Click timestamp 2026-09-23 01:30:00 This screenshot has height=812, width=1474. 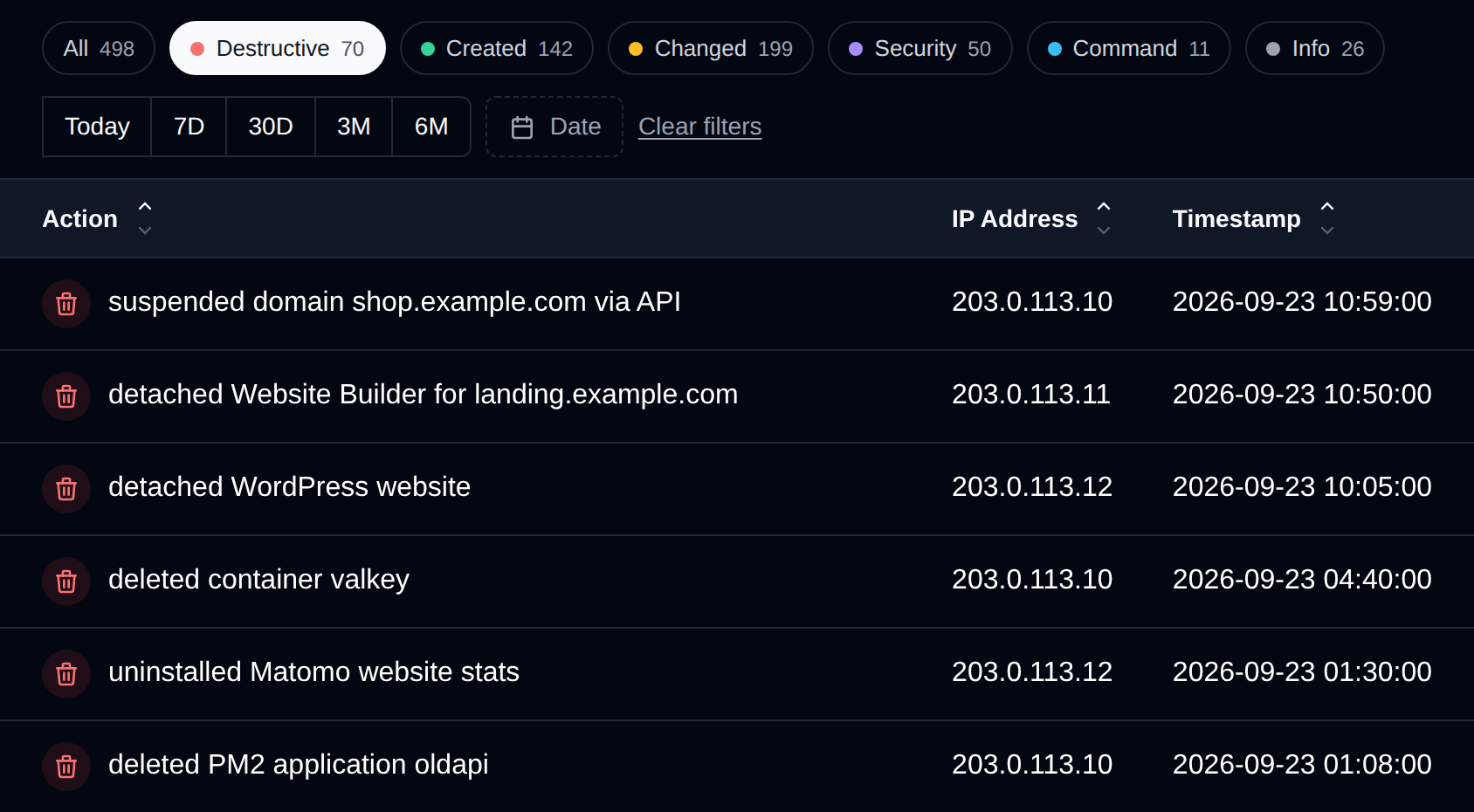point(1302,672)
